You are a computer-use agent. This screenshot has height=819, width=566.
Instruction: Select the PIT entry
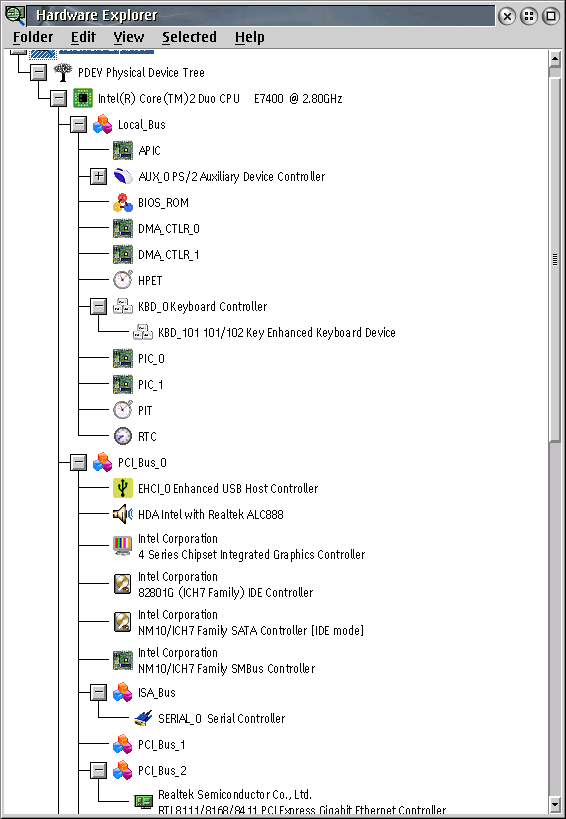point(145,411)
